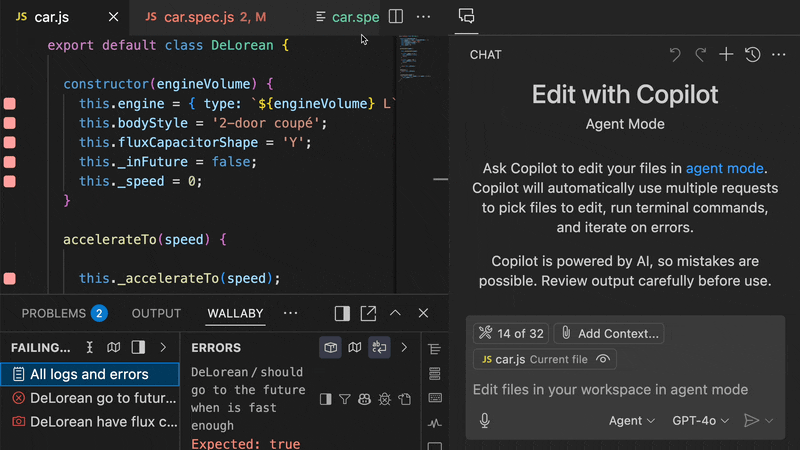Toggle panel layout side-by-side icon
This screenshot has width=800, height=450.
[342, 313]
